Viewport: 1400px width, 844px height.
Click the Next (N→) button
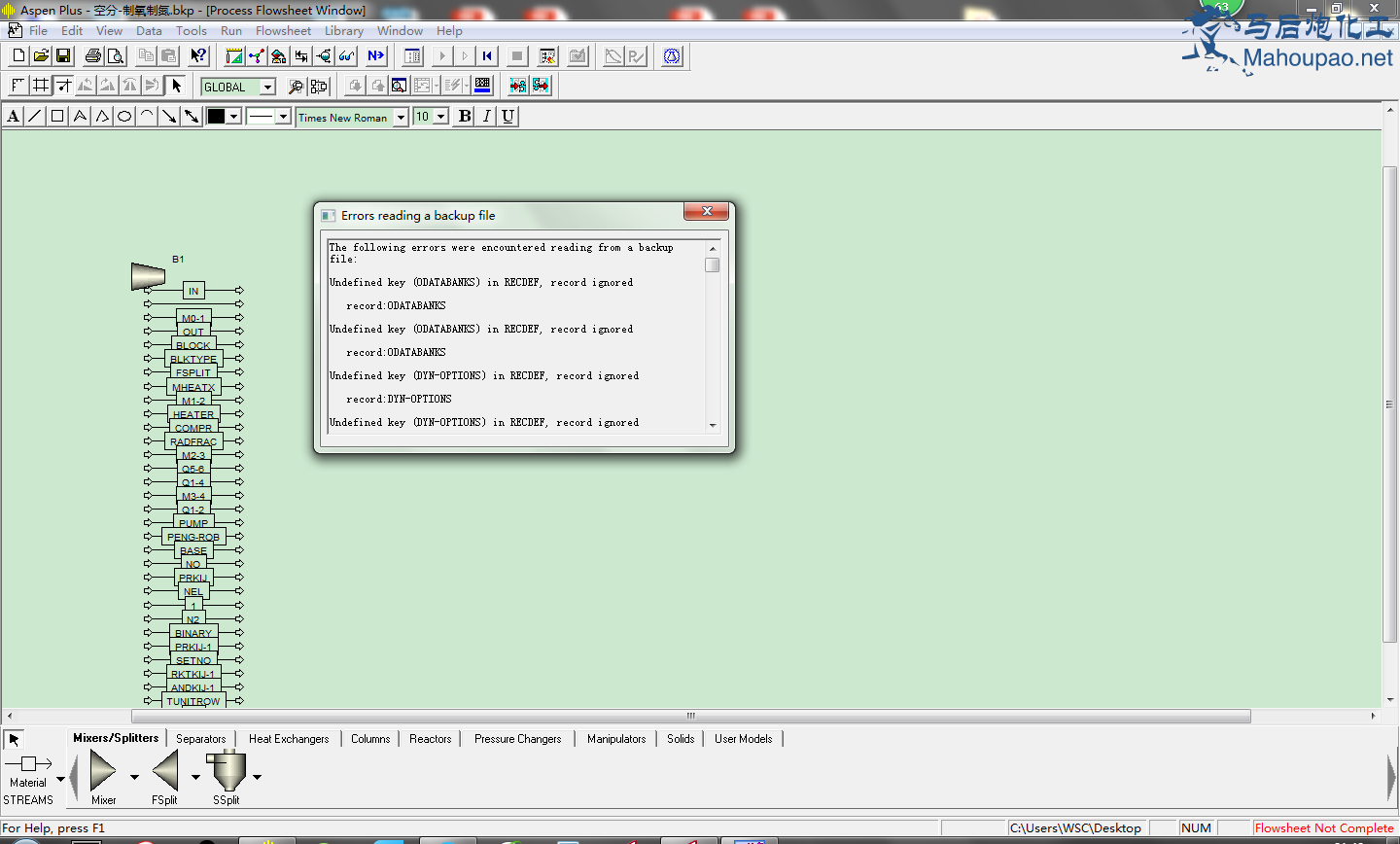[376, 56]
